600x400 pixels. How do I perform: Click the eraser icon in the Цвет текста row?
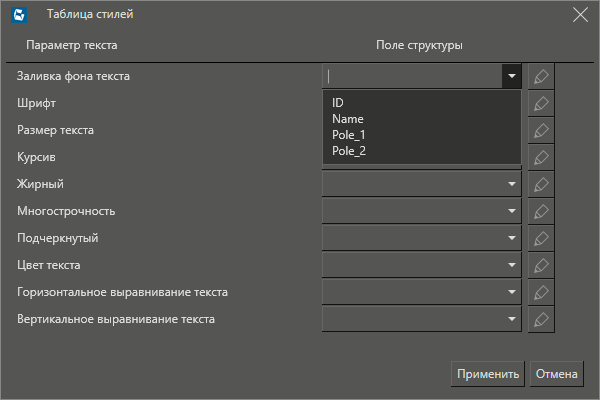[541, 265]
